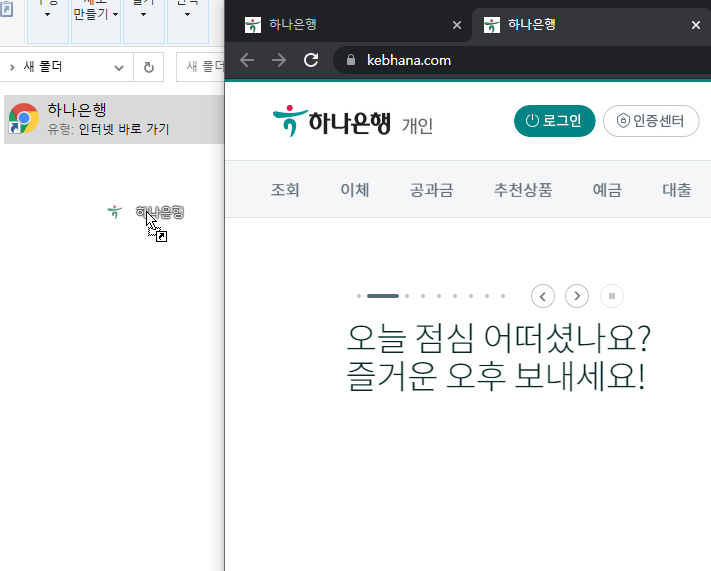Open the 추천상품 menu
711x571 pixels.
click(x=523, y=190)
